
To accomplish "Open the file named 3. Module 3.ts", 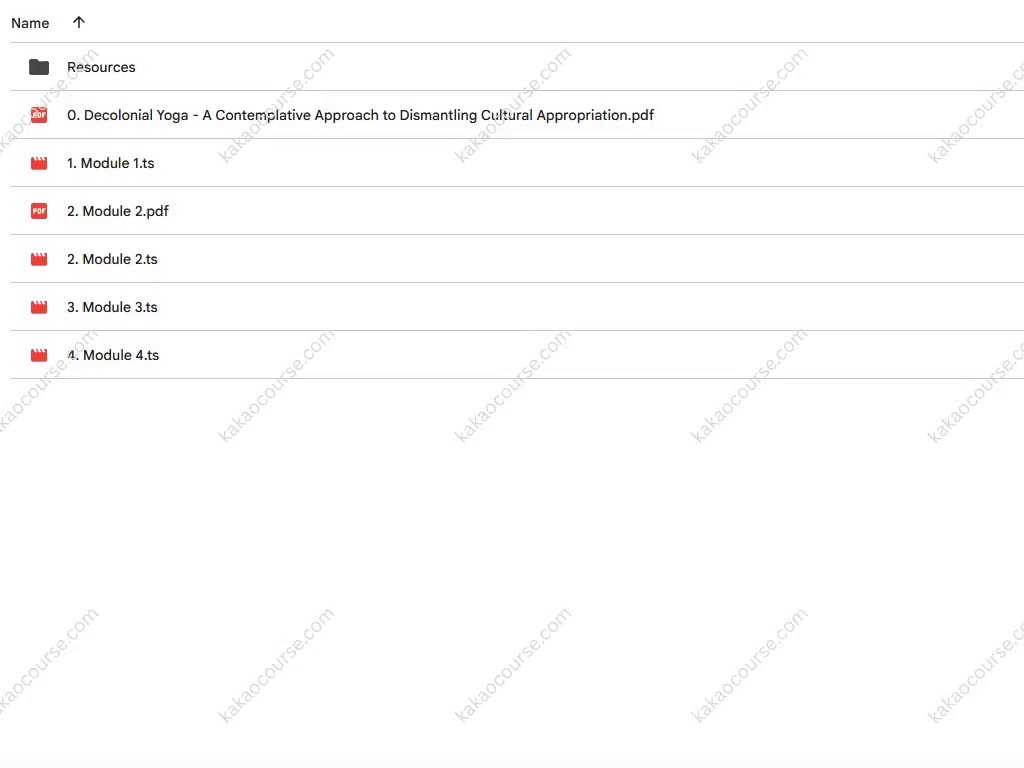I will 112,307.
